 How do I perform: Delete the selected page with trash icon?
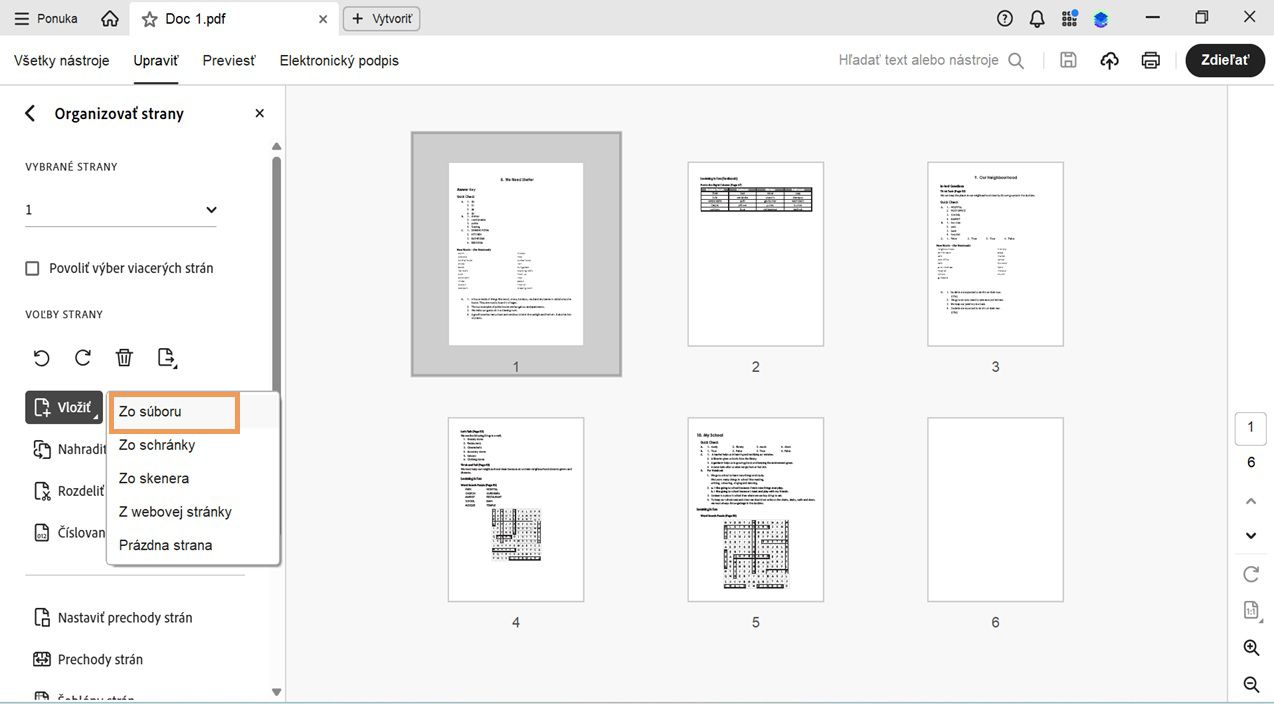point(124,358)
